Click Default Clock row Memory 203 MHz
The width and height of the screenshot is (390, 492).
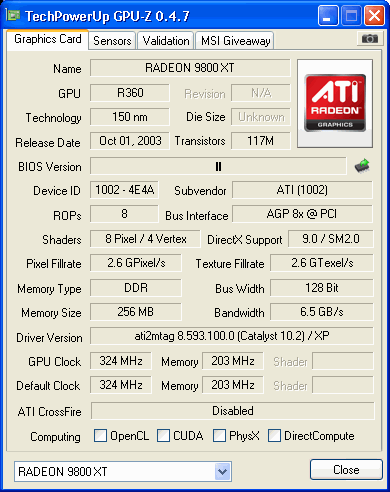(x=233, y=385)
